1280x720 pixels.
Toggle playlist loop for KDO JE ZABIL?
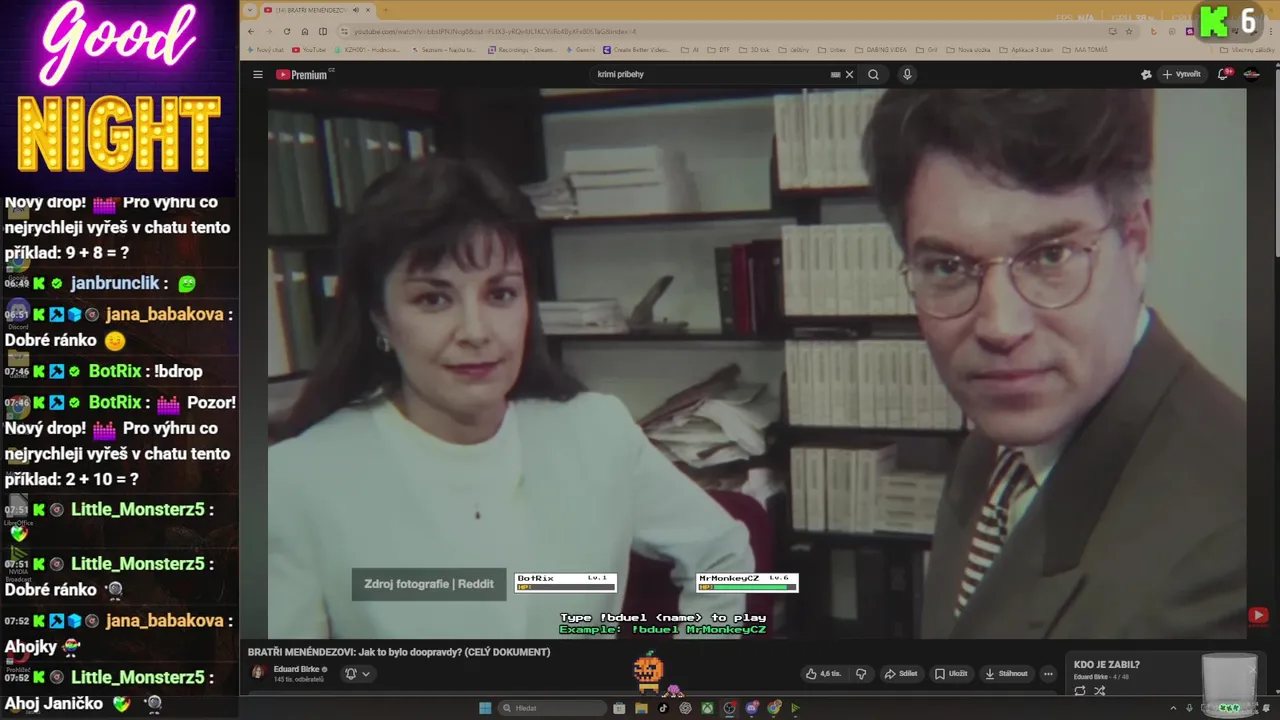1080,691
